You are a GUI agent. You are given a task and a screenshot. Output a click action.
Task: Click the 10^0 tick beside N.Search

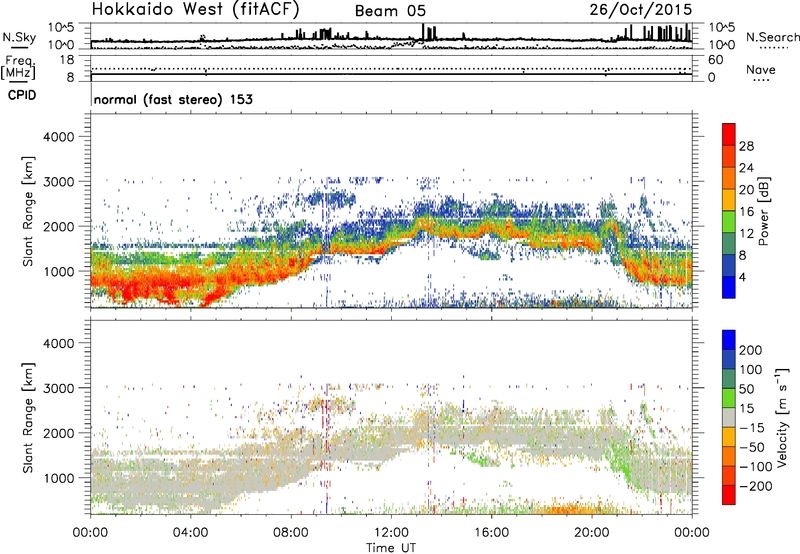(721, 45)
